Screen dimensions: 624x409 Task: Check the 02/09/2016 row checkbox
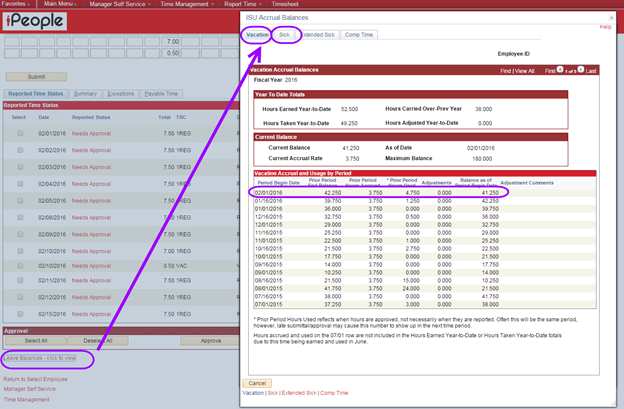pyautogui.click(x=20, y=234)
